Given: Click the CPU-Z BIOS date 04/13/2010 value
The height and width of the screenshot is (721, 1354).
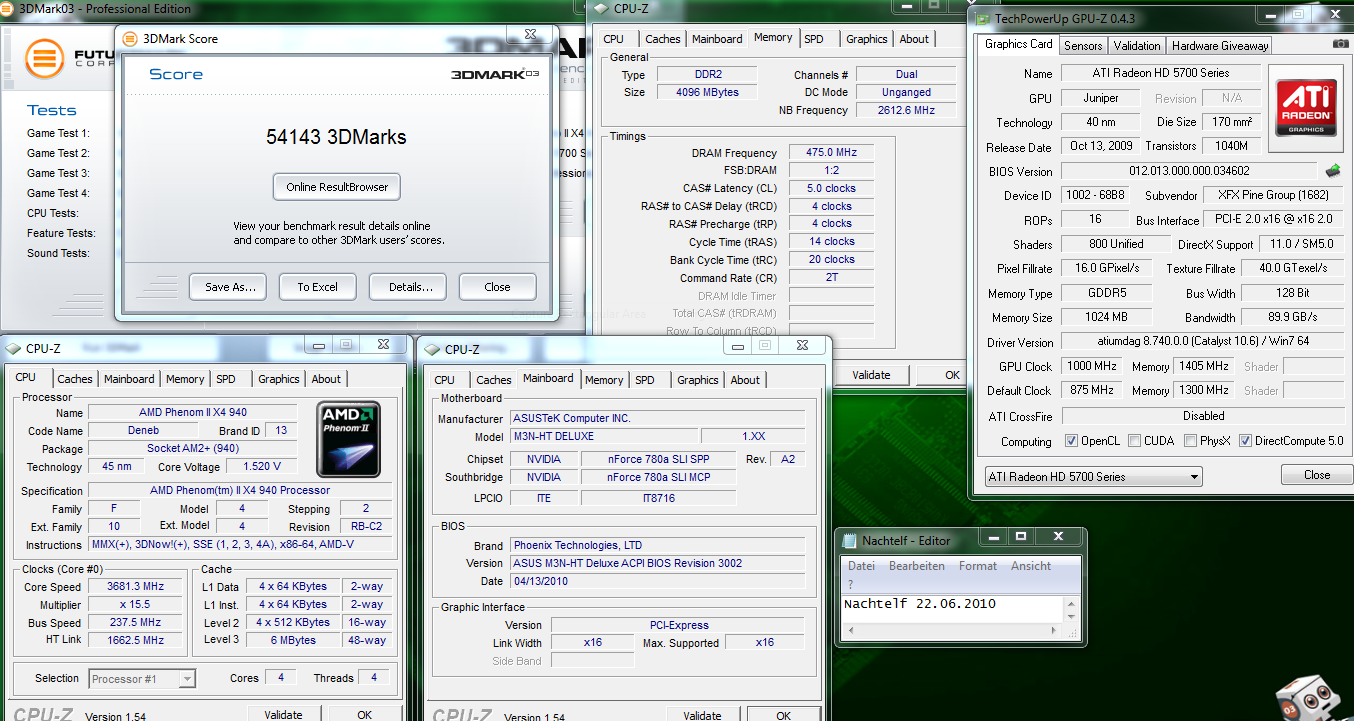Looking at the screenshot, I should (x=657, y=581).
